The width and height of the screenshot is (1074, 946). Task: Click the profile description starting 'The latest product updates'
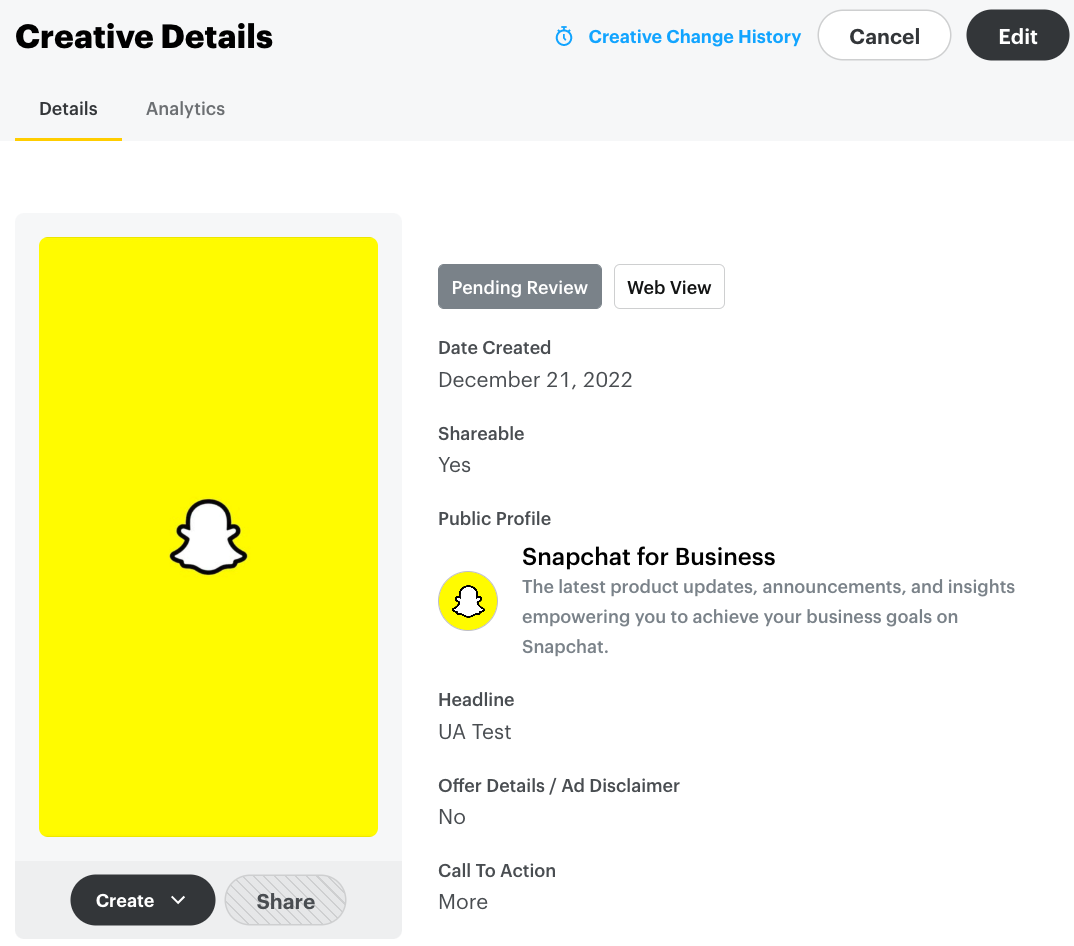pyautogui.click(x=769, y=617)
